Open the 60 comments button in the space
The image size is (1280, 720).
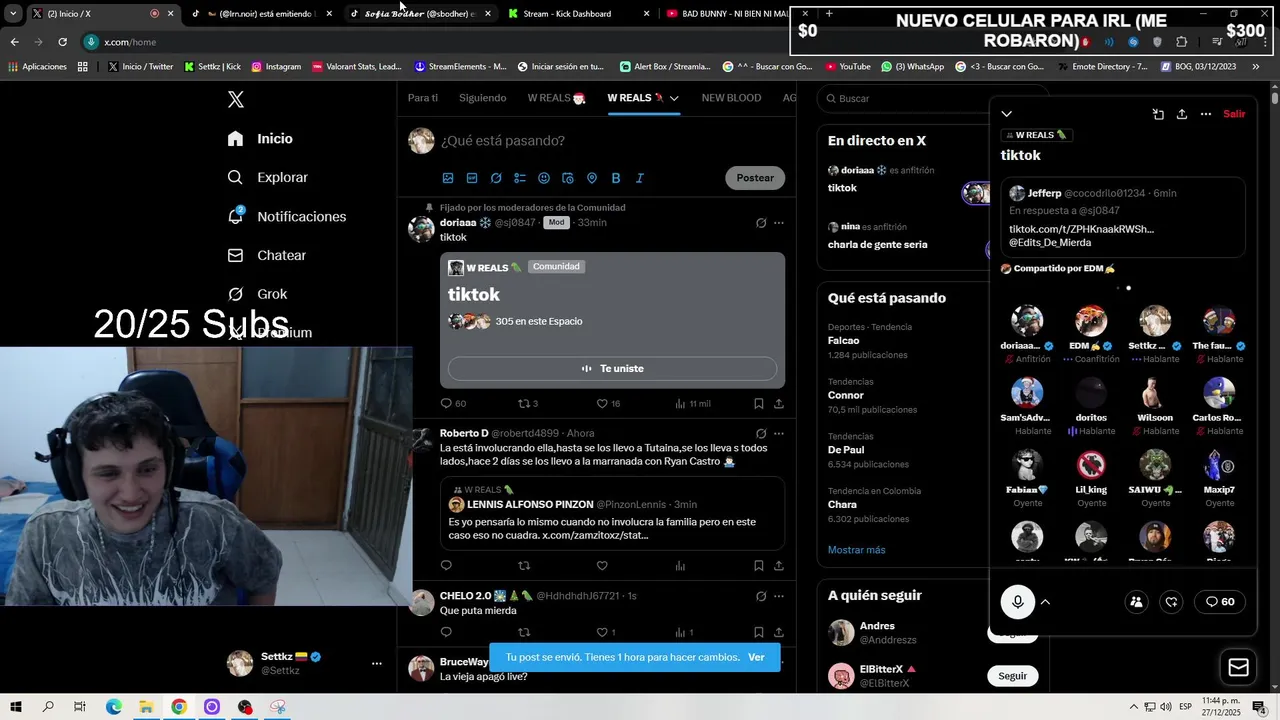pyautogui.click(x=1220, y=602)
